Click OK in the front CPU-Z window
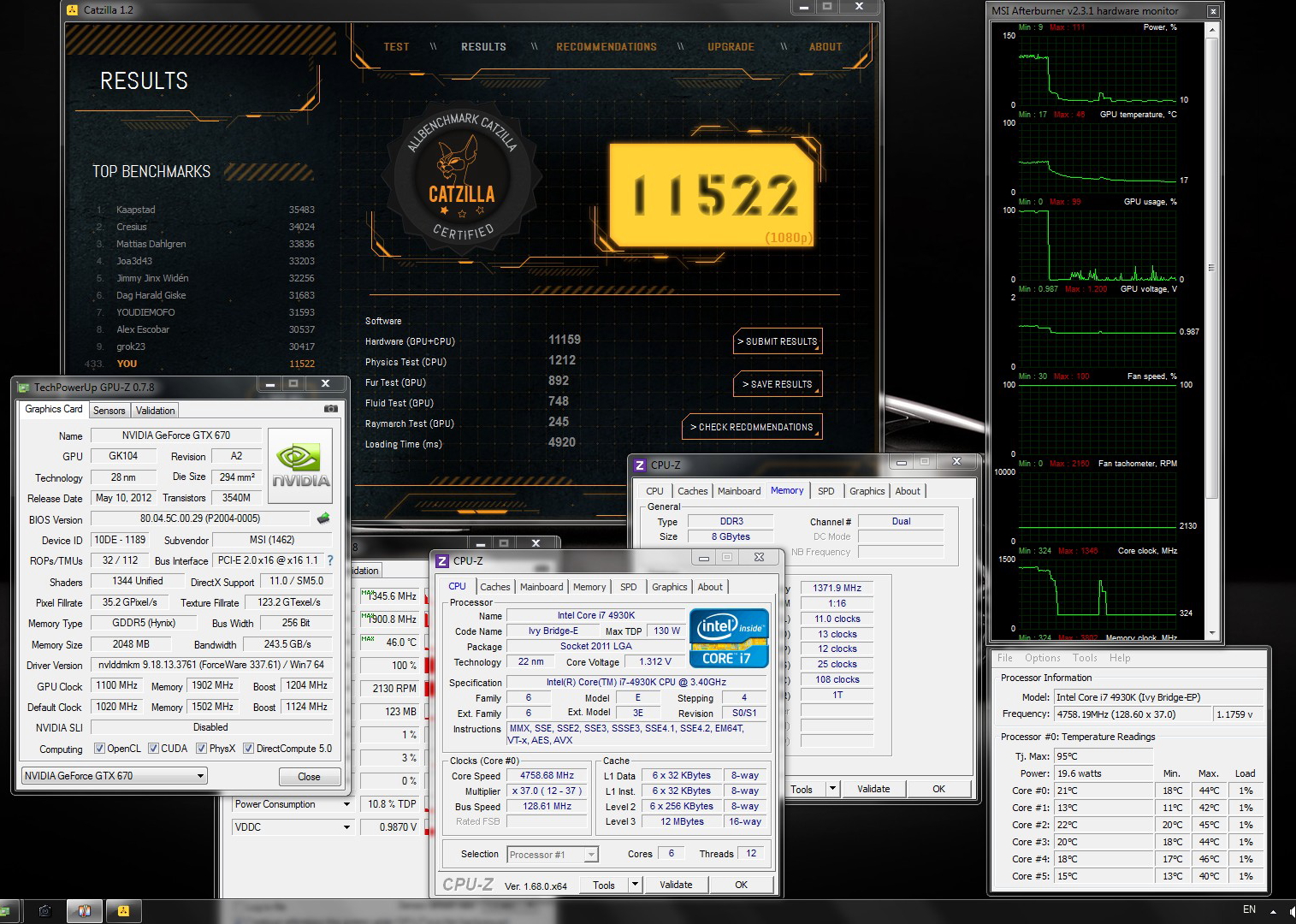1296x924 pixels. (741, 885)
